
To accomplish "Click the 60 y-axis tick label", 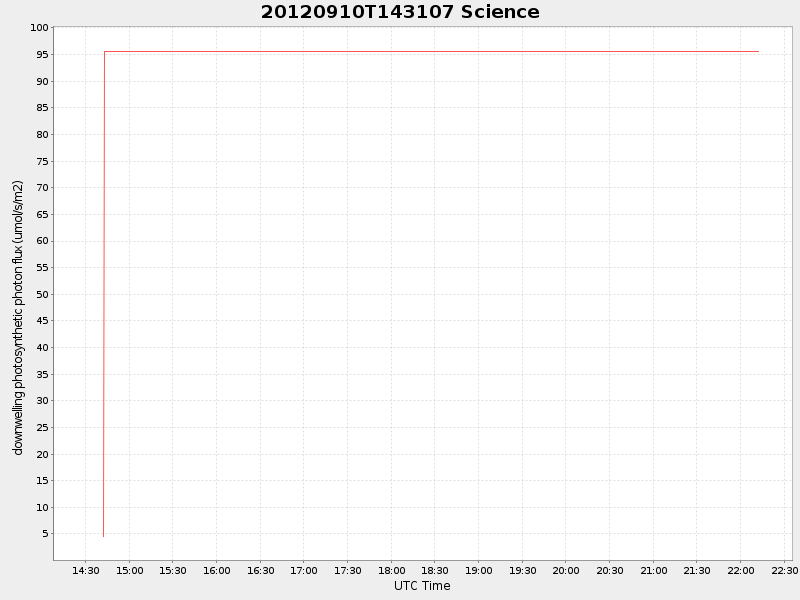I will coord(42,241).
